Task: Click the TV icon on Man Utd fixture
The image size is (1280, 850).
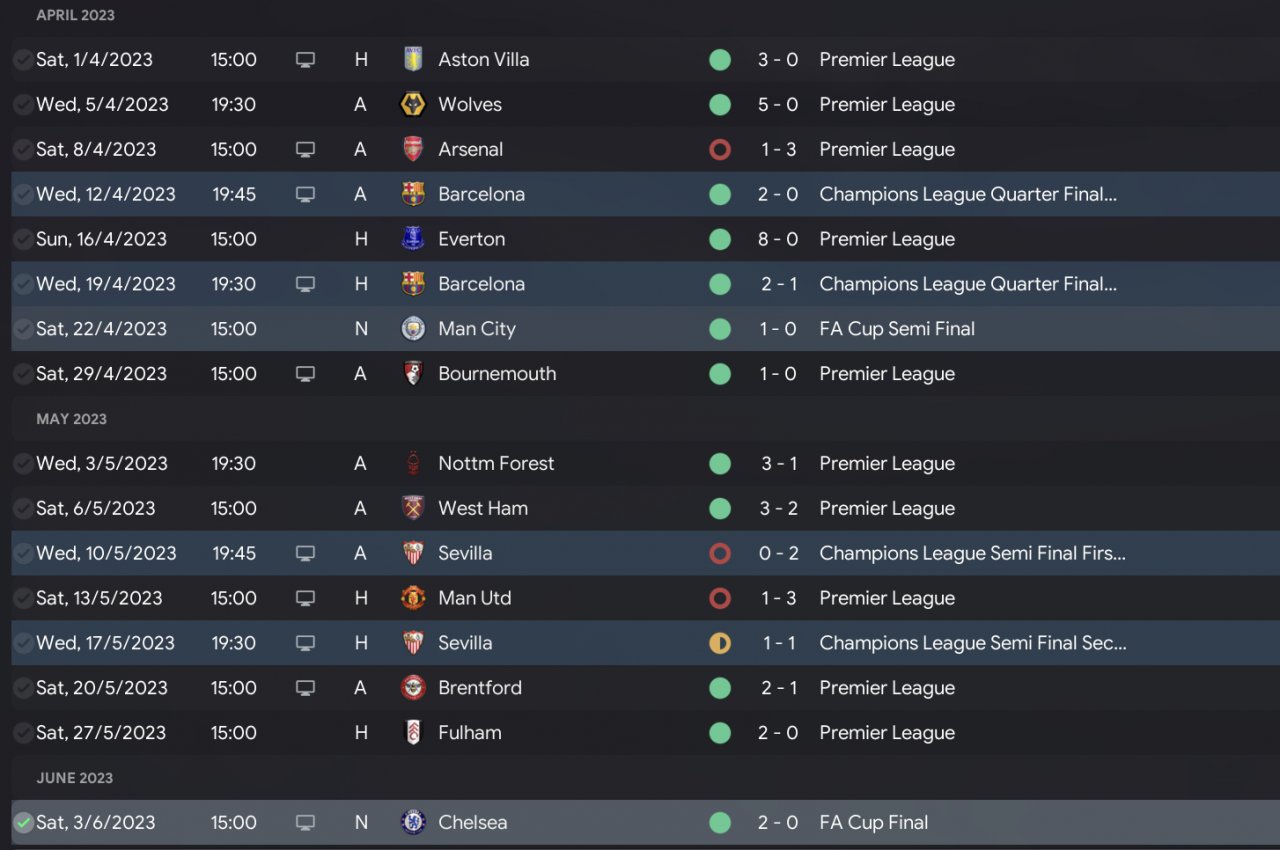Action: pyautogui.click(x=306, y=598)
